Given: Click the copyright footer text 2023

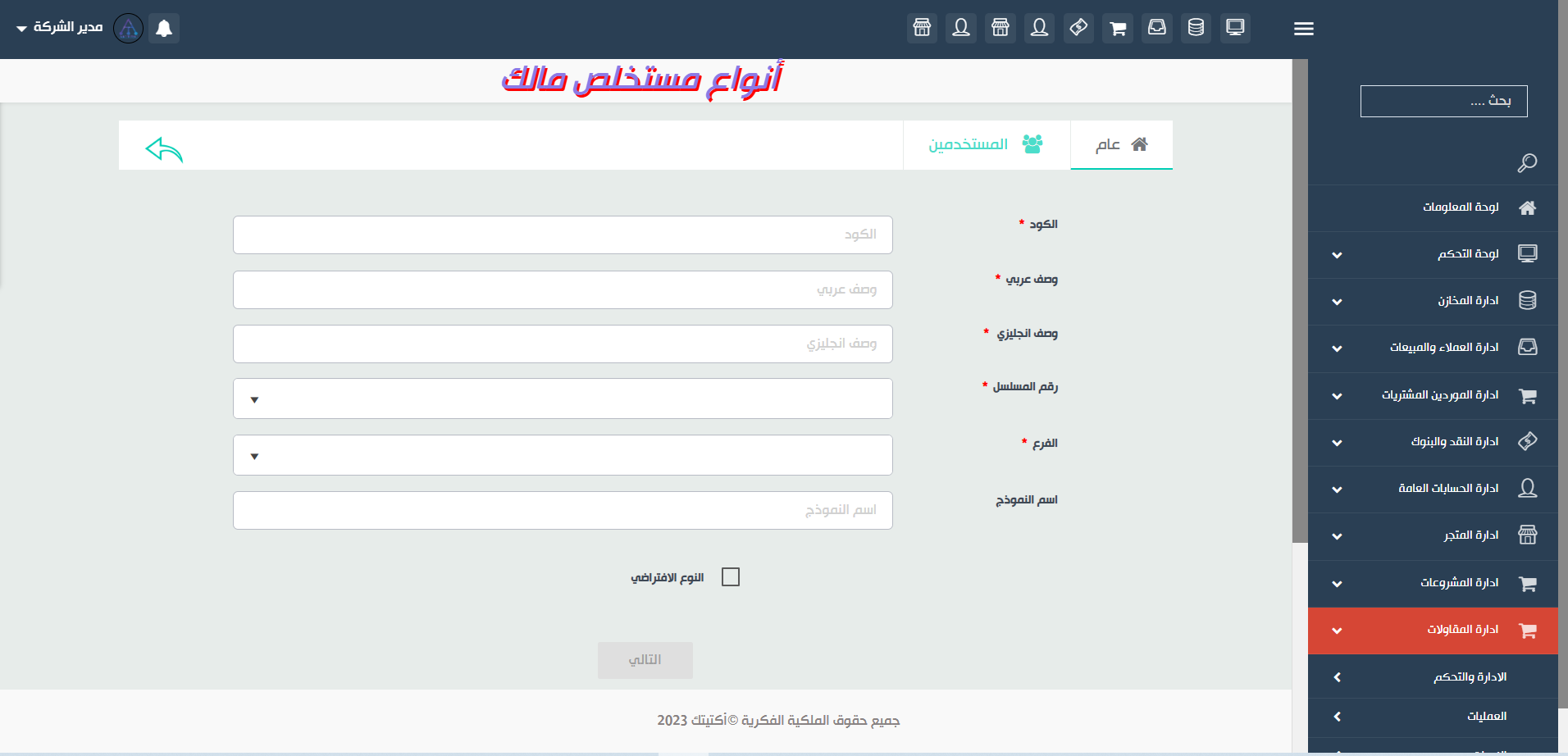Looking at the screenshot, I should pos(778,721).
